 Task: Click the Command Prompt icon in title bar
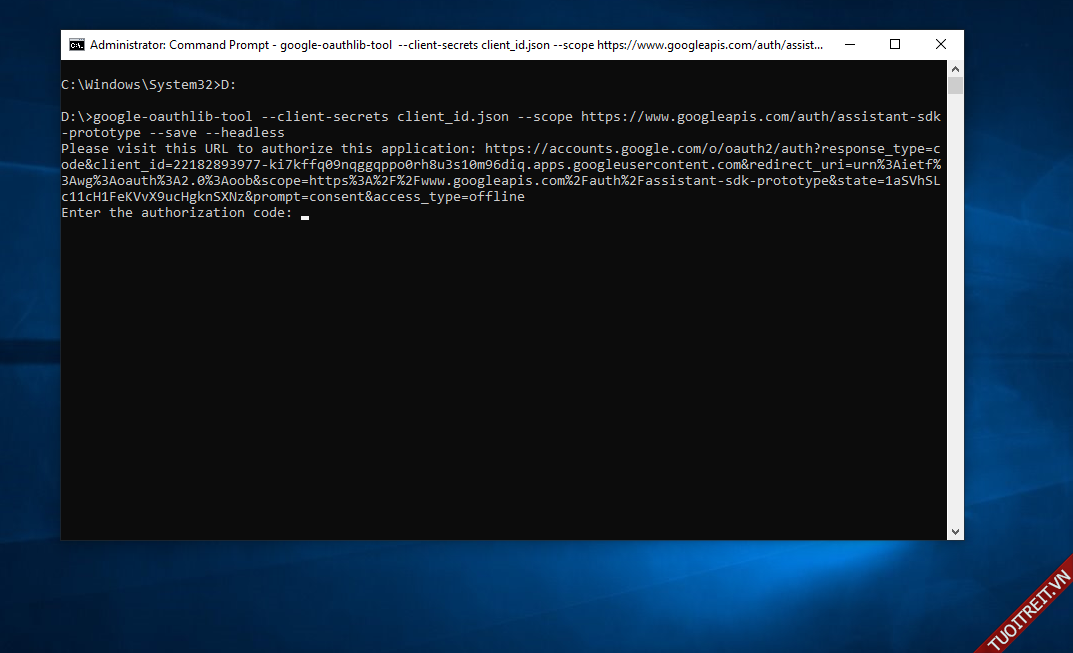tap(77, 45)
